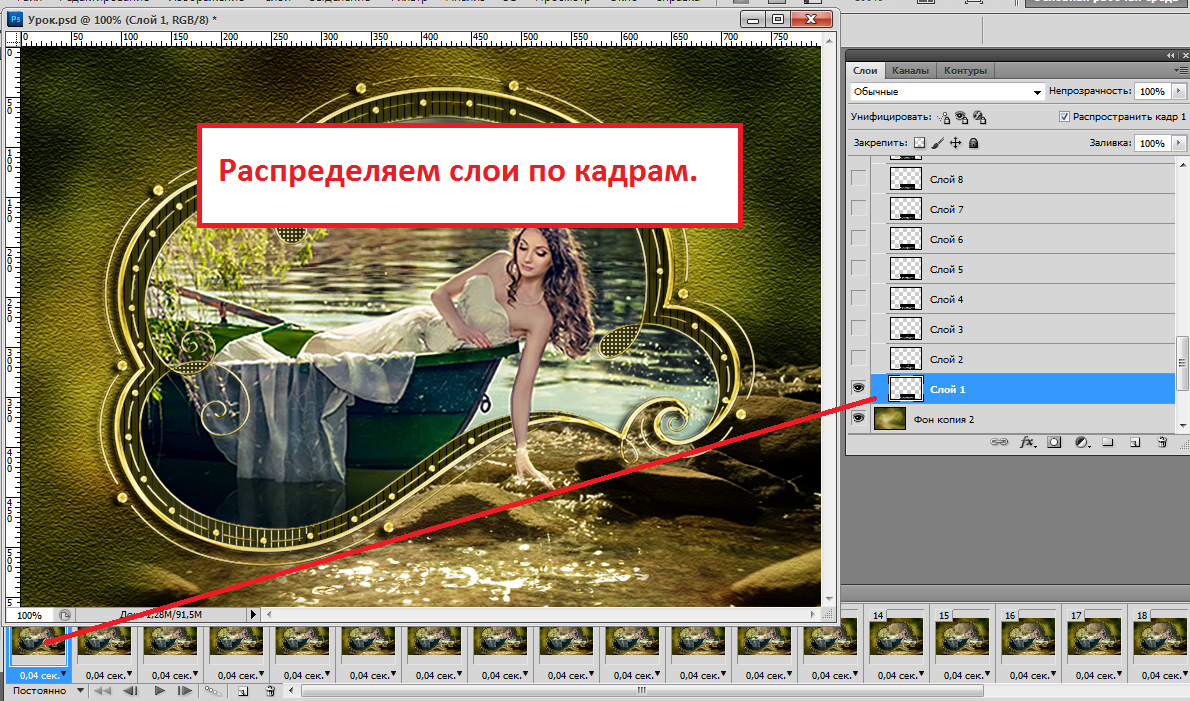Select animation frame 16 thumbnail

point(1029,637)
